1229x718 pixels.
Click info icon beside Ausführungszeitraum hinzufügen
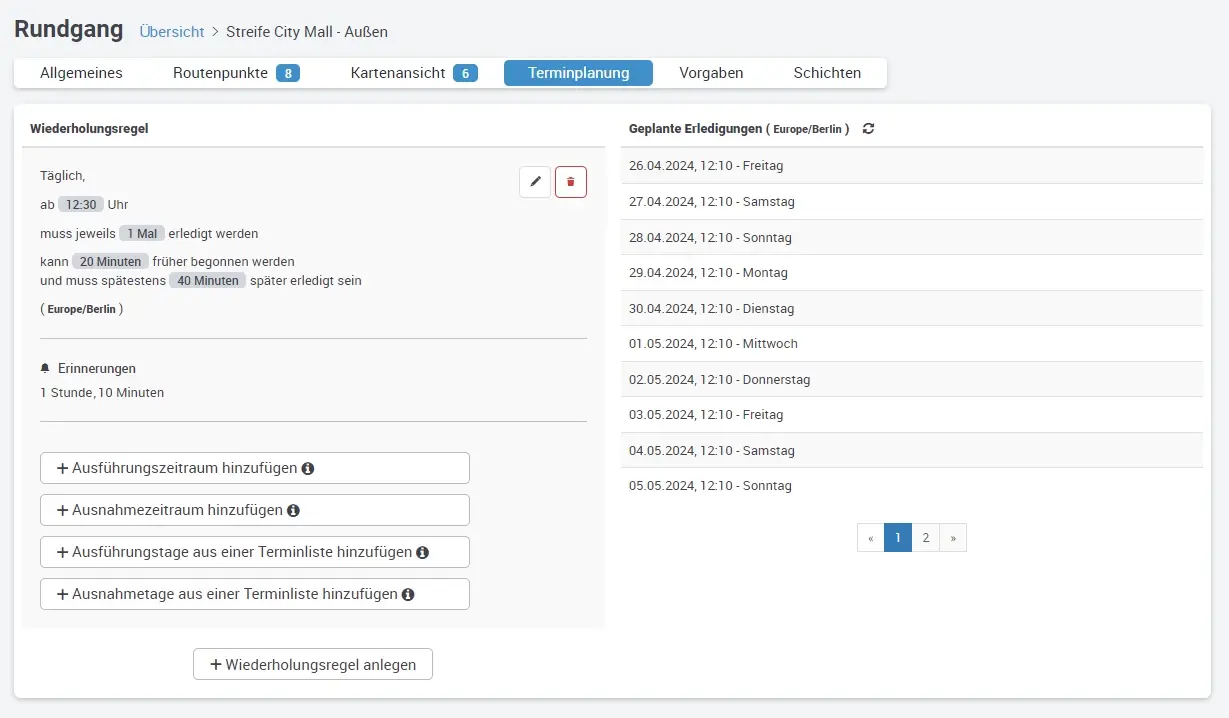(308, 468)
